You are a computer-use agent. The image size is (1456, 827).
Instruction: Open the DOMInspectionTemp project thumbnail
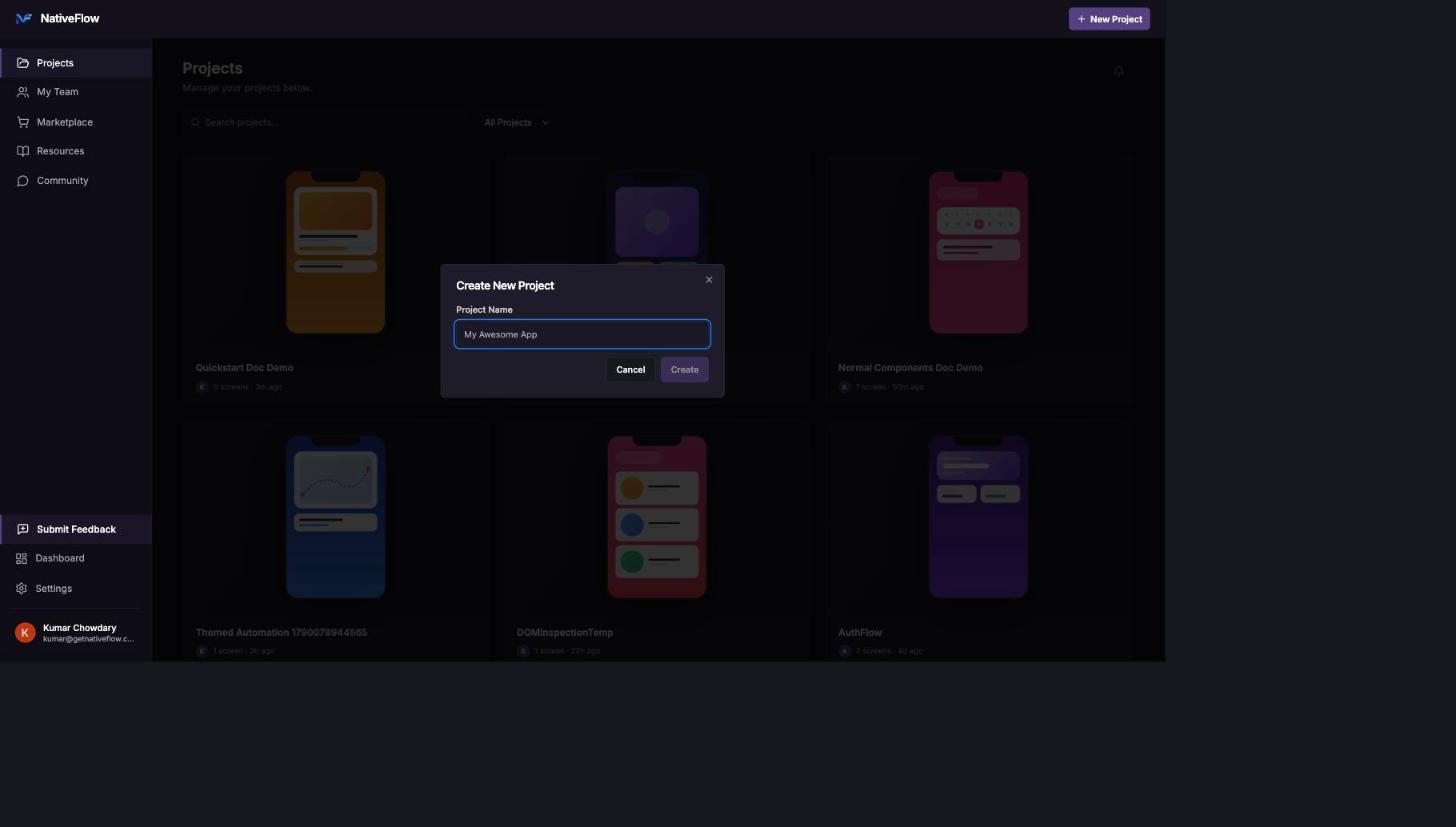[657, 517]
